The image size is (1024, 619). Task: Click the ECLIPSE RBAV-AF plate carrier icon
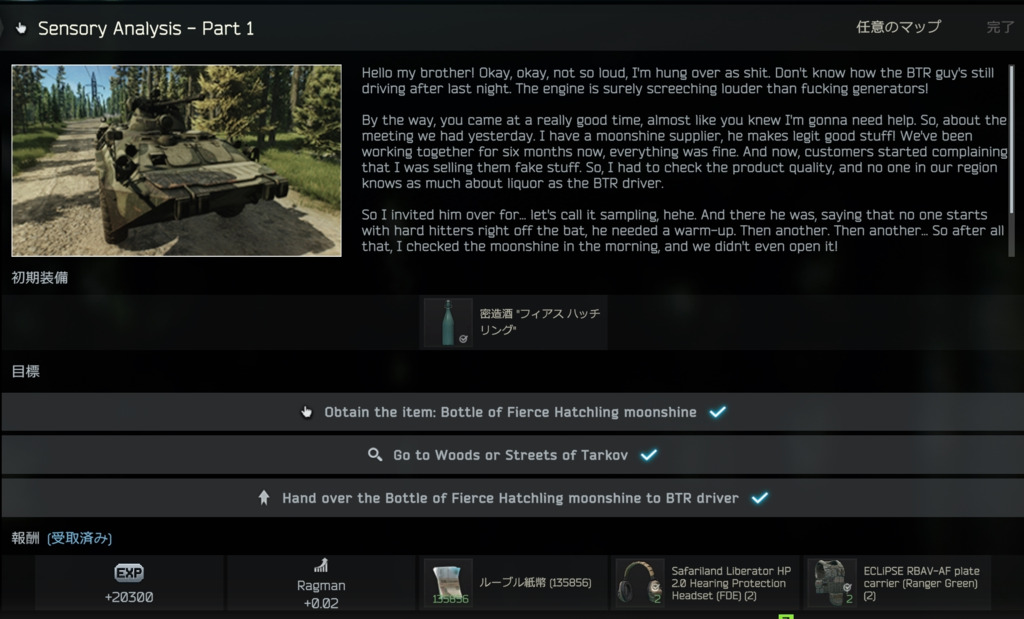point(832,582)
